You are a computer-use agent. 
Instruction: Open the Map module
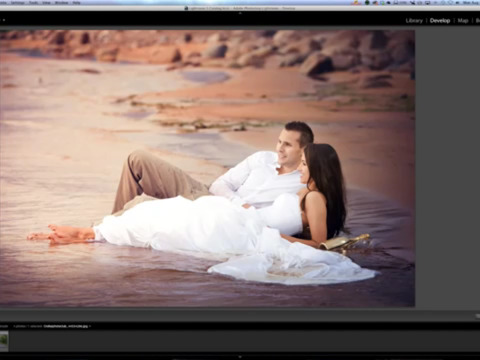click(463, 21)
